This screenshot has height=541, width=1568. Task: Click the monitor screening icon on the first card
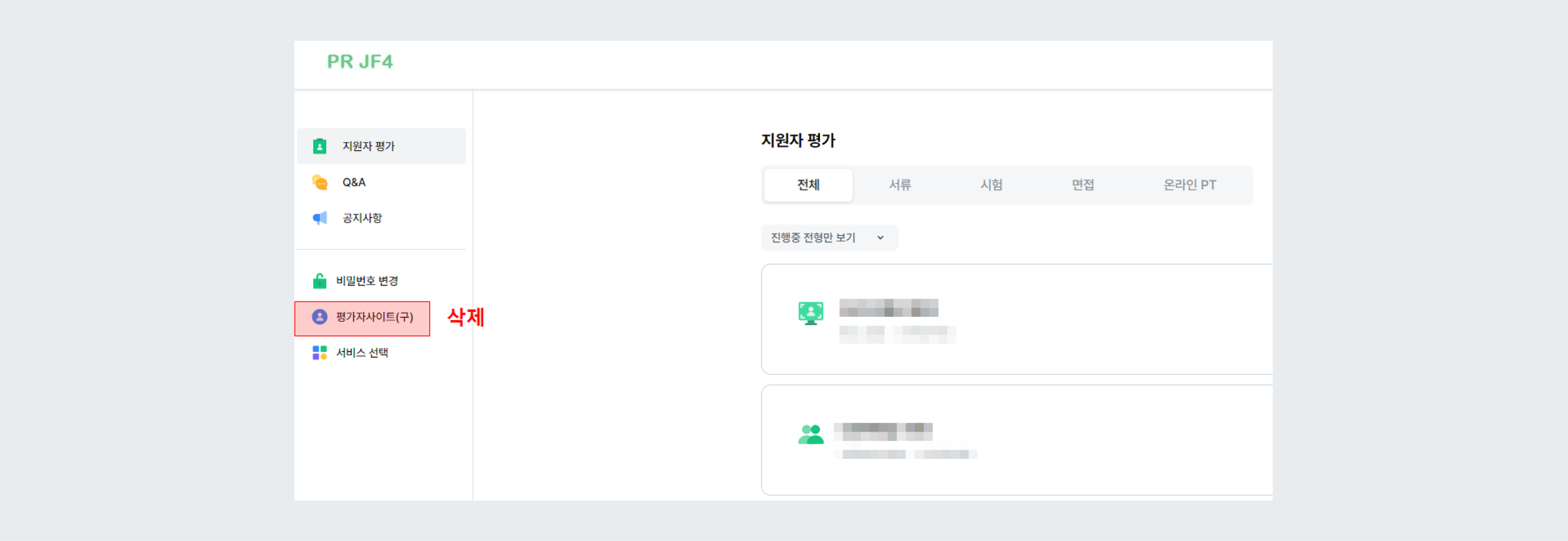811,311
